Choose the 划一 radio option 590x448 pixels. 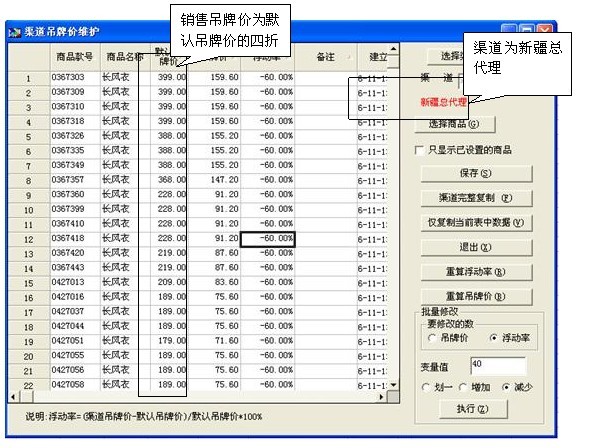coord(426,387)
